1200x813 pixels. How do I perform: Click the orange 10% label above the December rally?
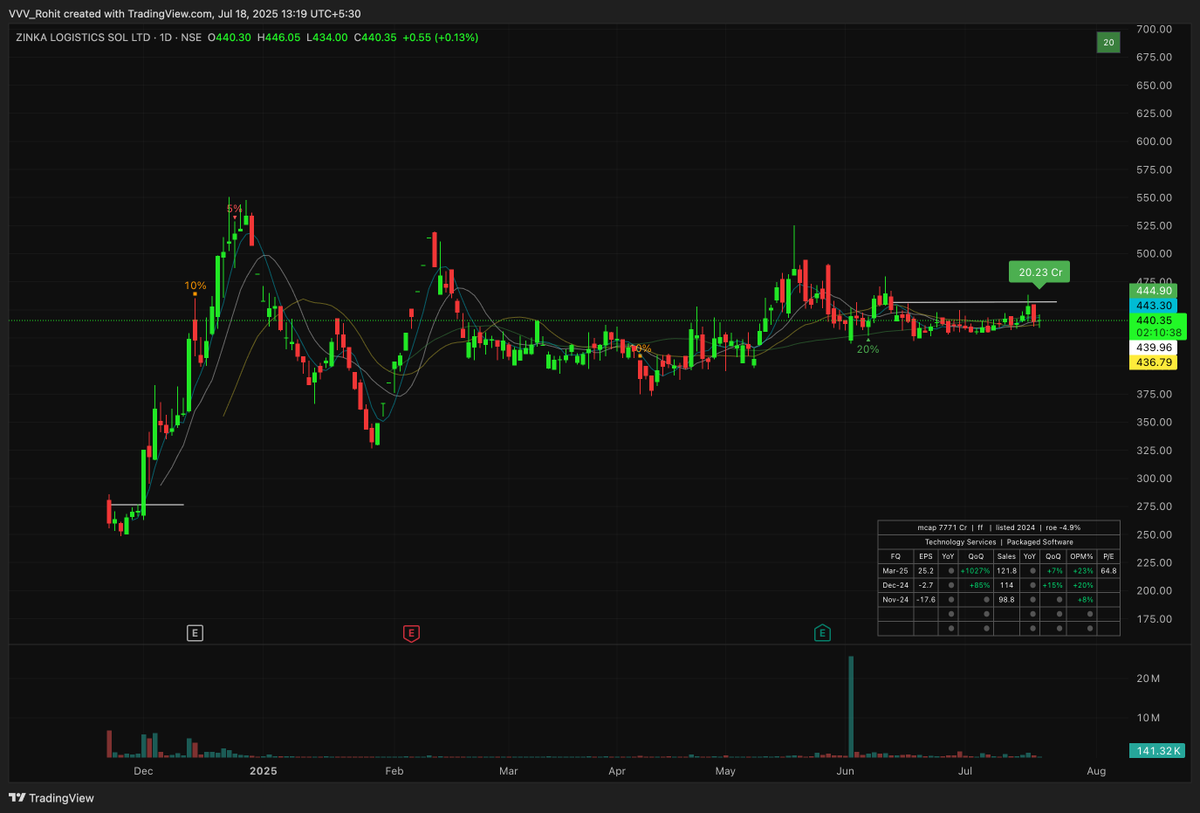tap(195, 286)
